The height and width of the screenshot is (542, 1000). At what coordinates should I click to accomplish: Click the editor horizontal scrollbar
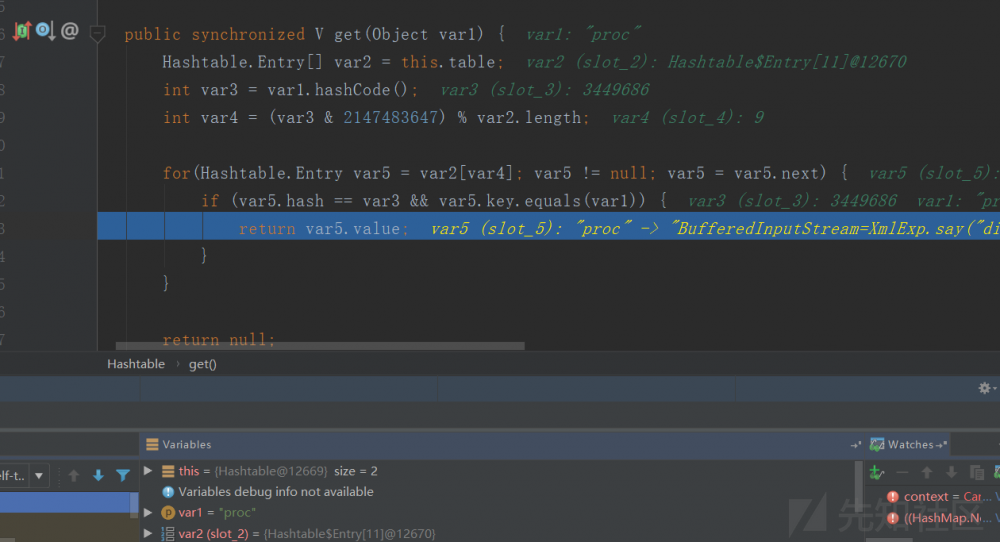pyautogui.click(x=320, y=346)
